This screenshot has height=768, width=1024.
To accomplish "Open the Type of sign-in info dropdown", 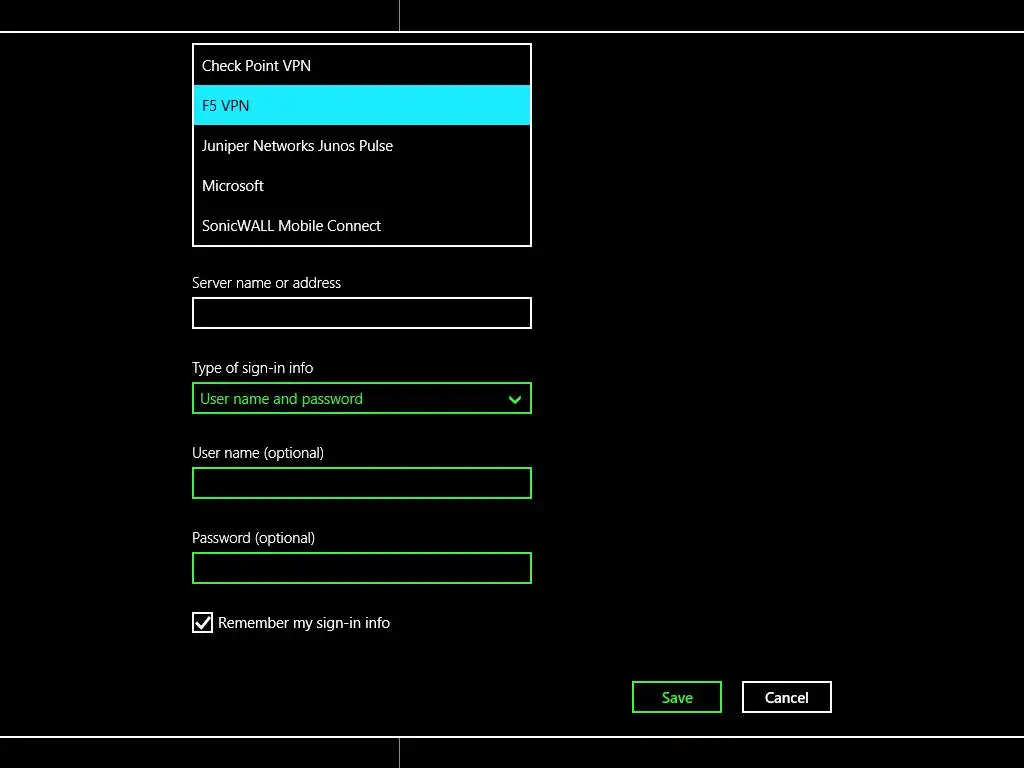I will (x=362, y=398).
